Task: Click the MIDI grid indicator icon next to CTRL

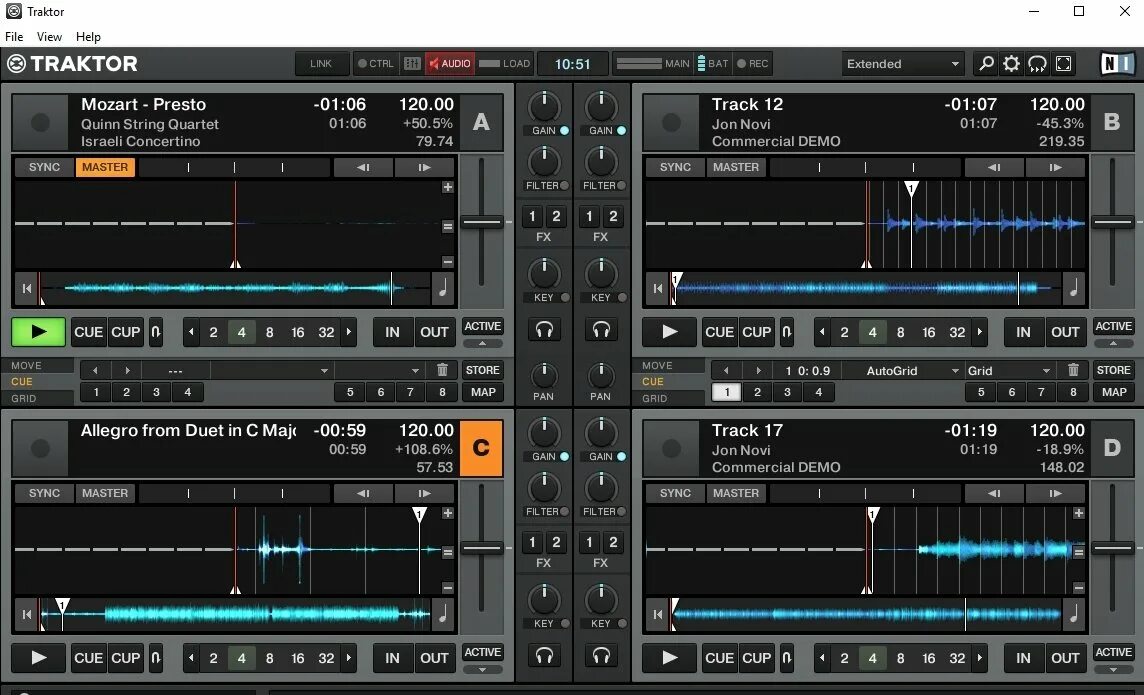Action: pos(411,63)
